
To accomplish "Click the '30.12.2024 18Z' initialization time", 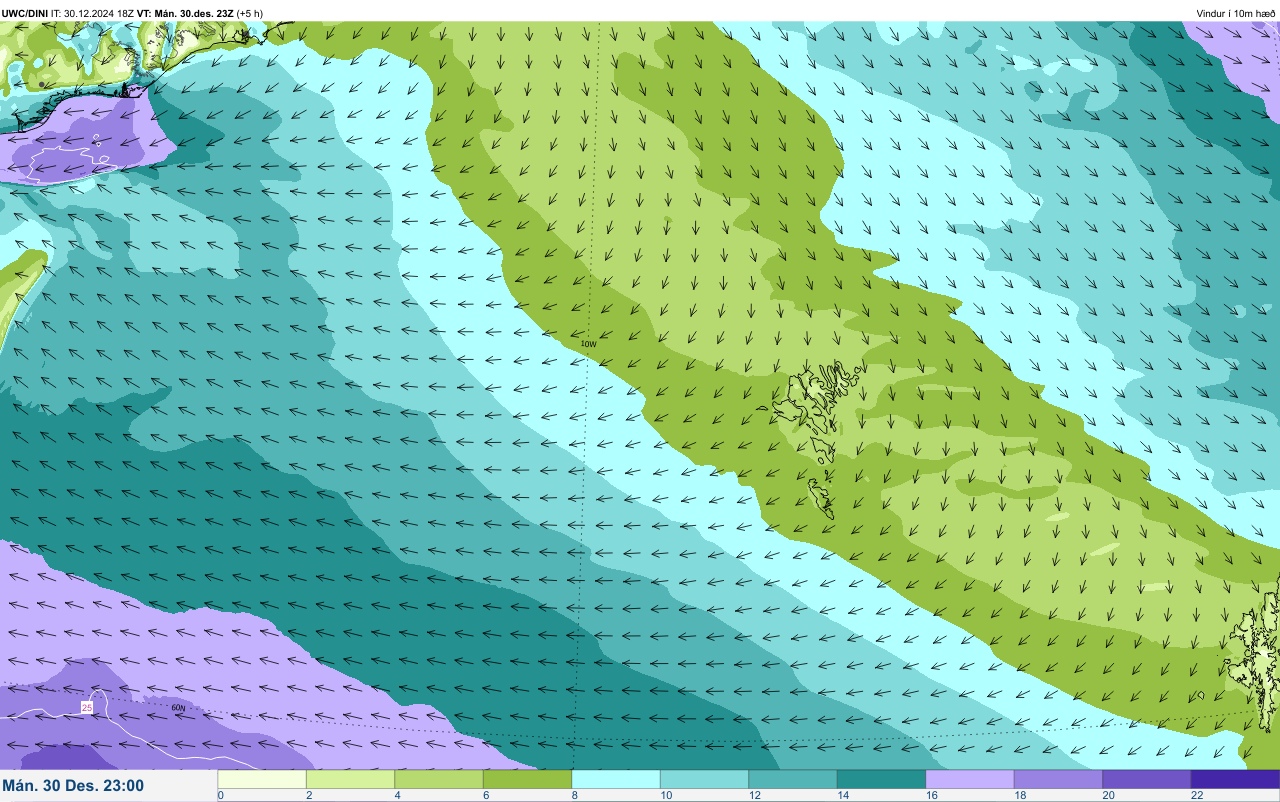I will (x=100, y=13).
